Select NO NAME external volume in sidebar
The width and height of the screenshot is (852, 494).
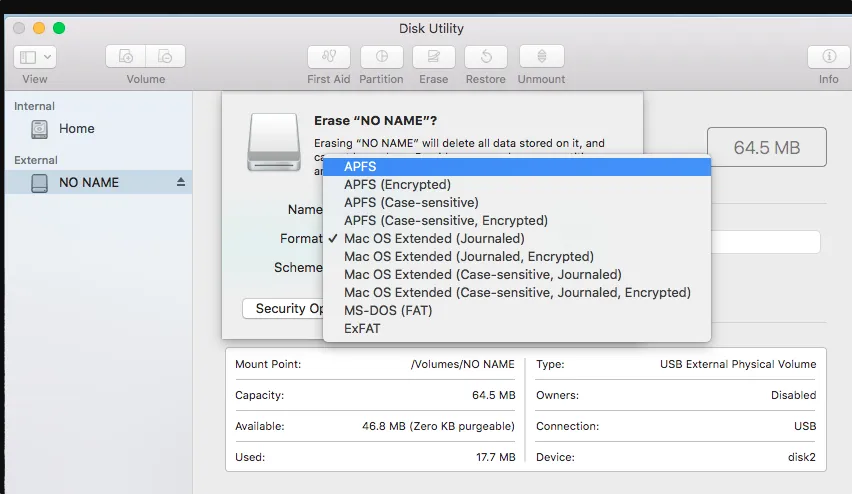[98, 182]
